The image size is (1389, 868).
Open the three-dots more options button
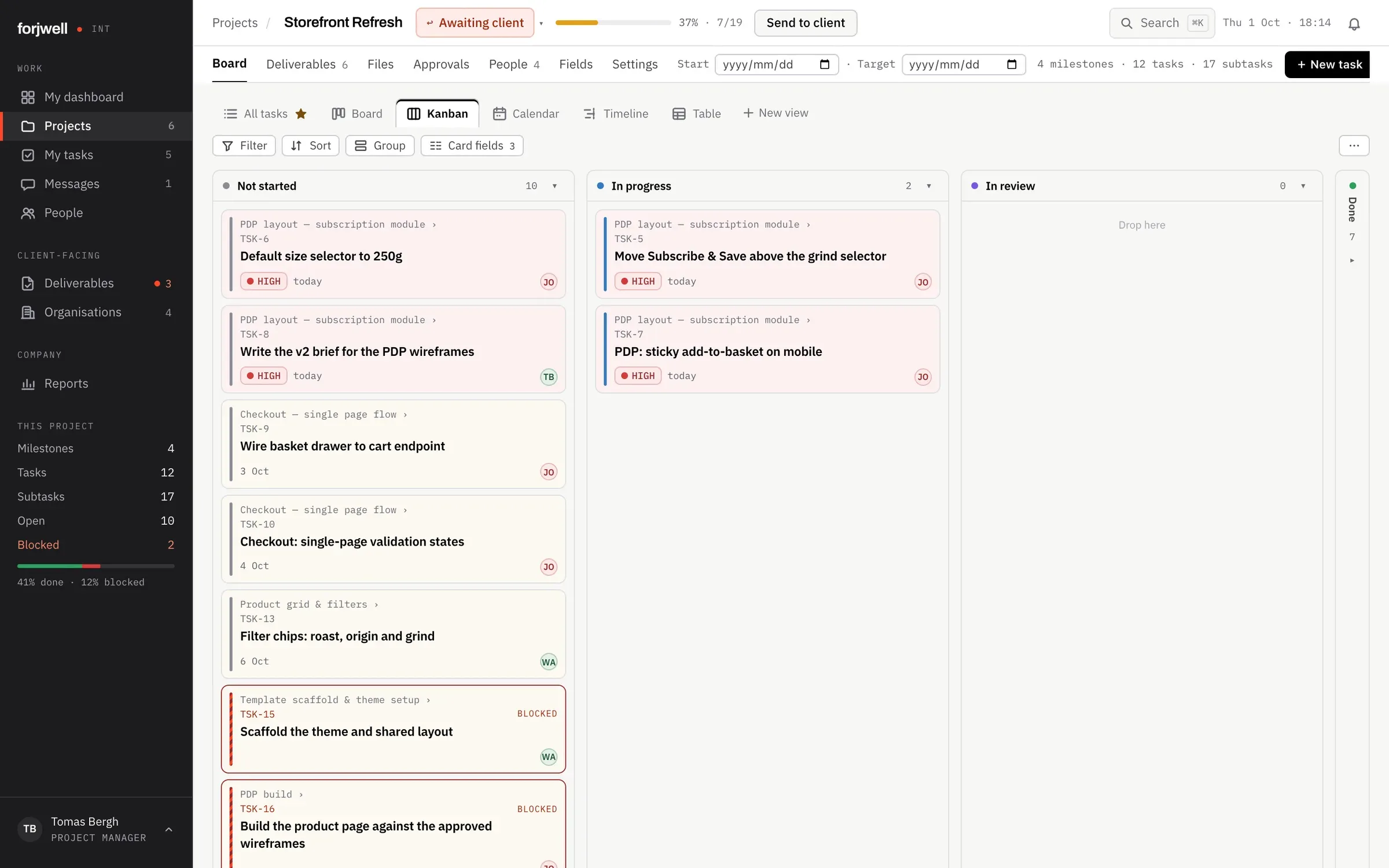pos(1354,146)
